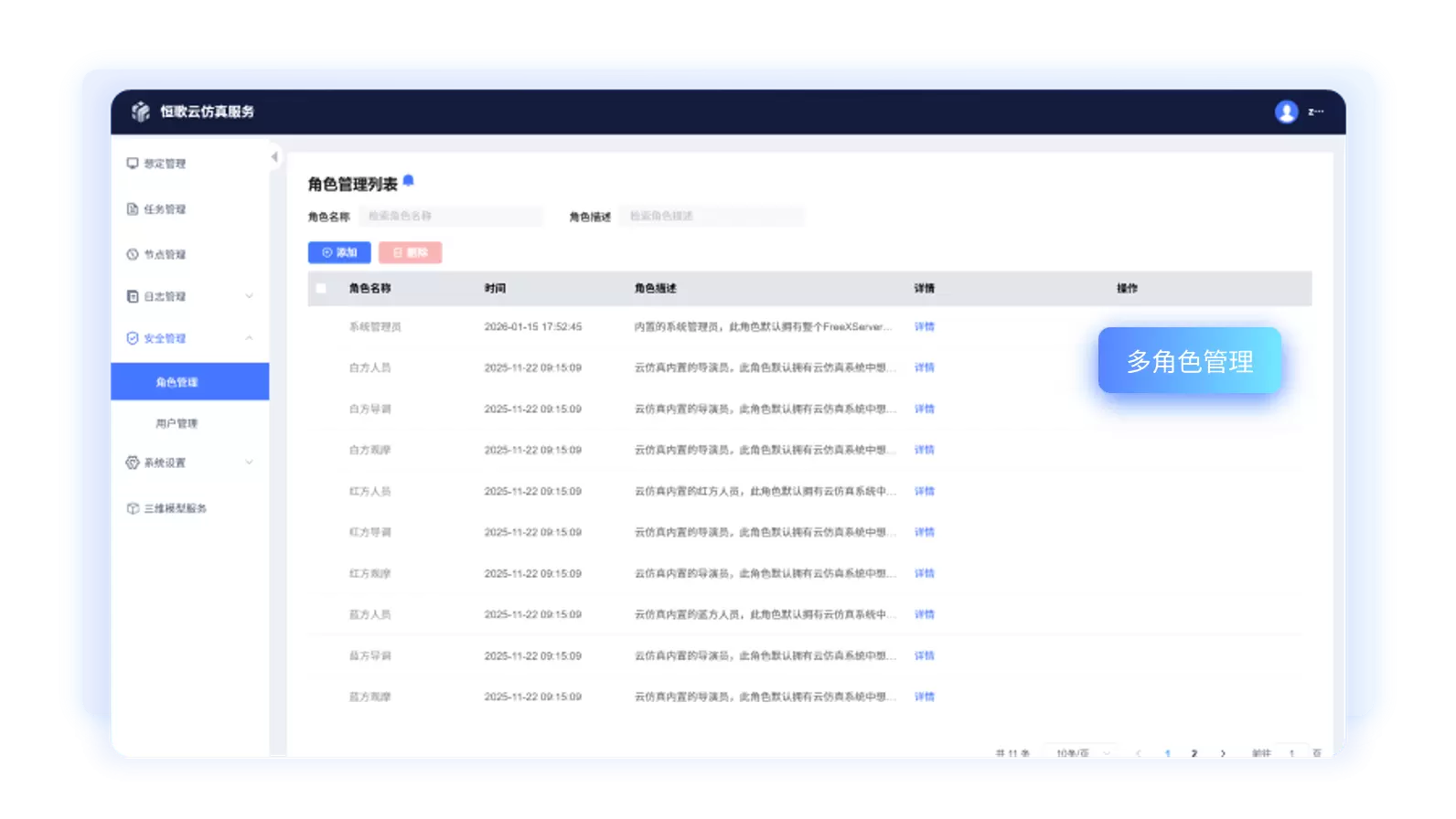
Task: Open 详情 link for 蓝方观摩
Action: point(925,697)
